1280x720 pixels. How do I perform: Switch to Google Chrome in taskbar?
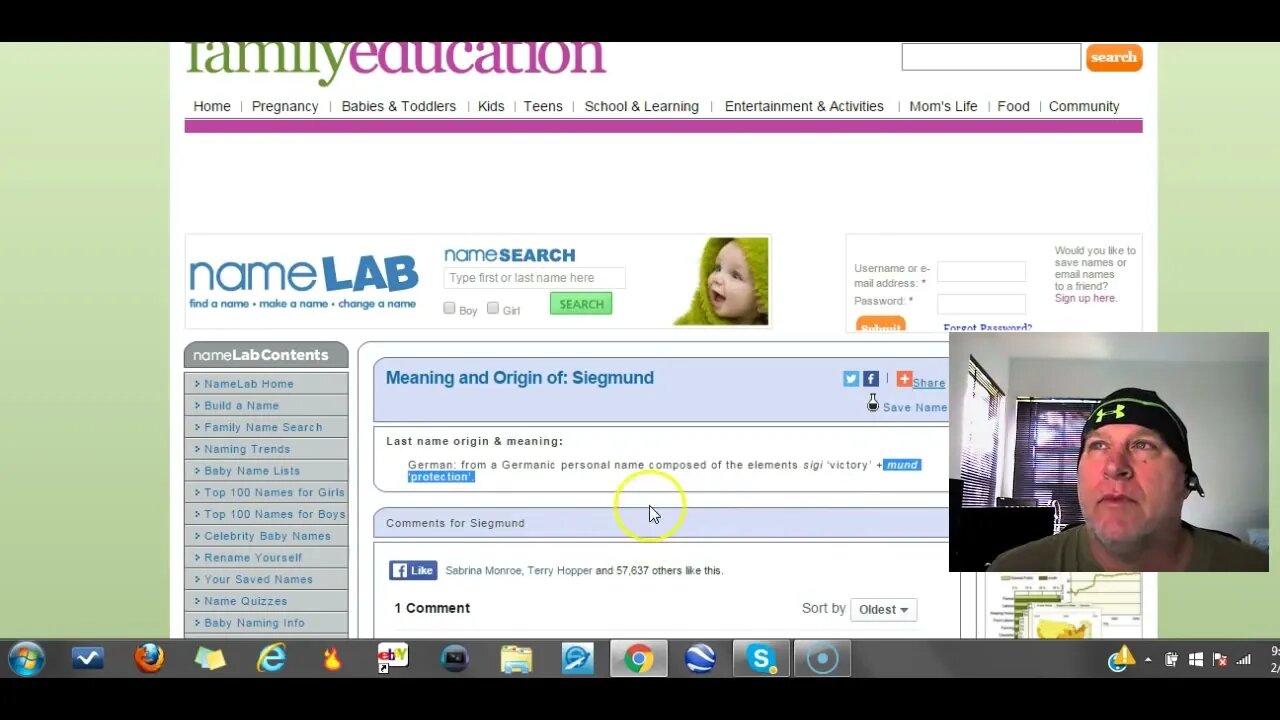coord(638,658)
